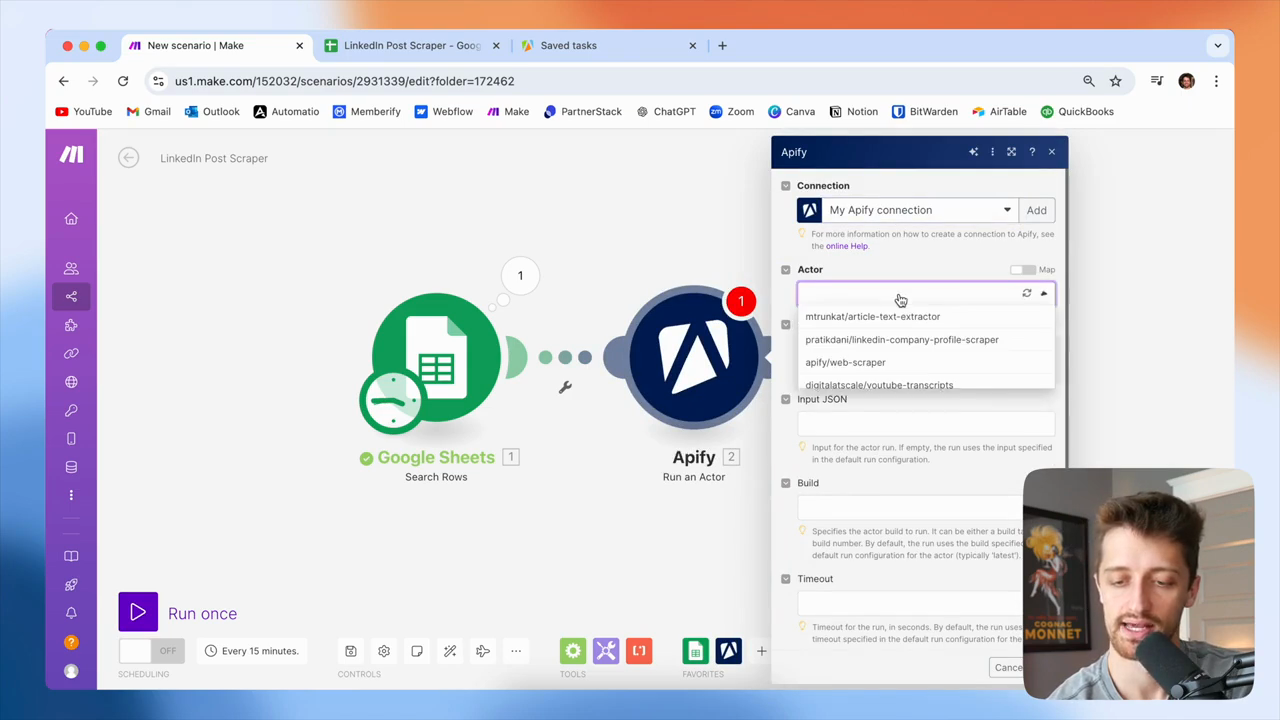1280x720 pixels.
Task: Open the ChatGPT bookmark
Action: (666, 112)
